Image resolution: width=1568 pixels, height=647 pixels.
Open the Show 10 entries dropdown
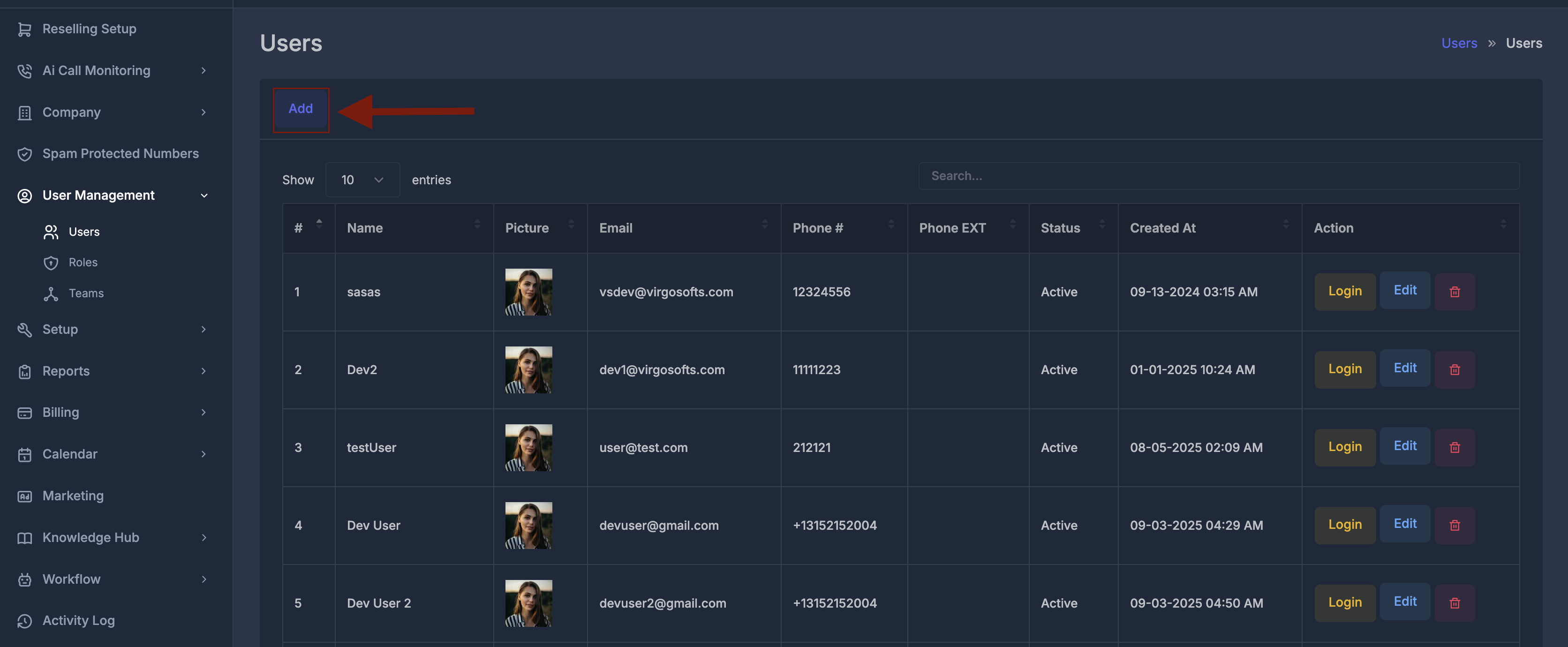click(362, 180)
